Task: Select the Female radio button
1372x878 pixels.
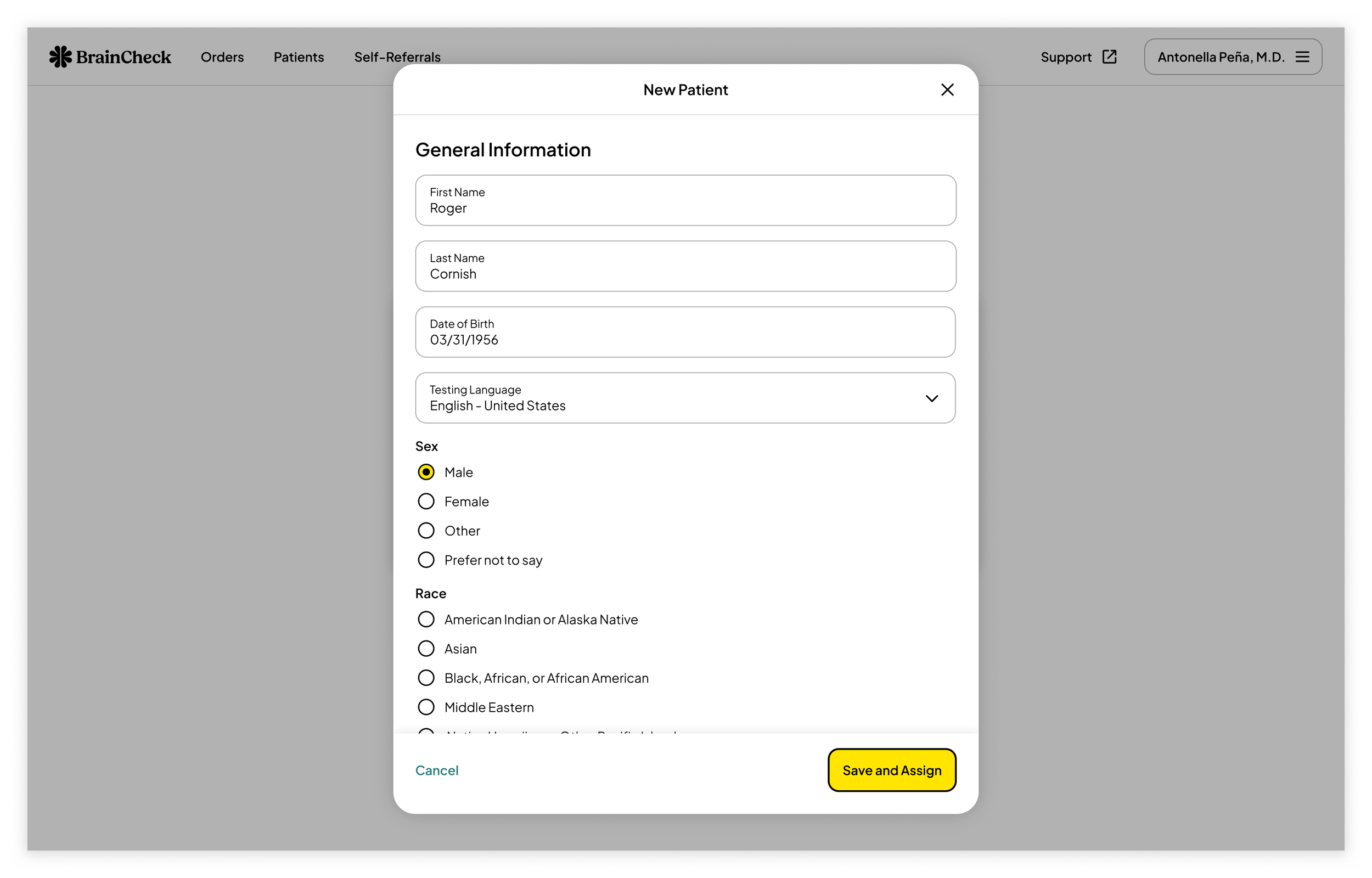Action: pyautogui.click(x=426, y=502)
